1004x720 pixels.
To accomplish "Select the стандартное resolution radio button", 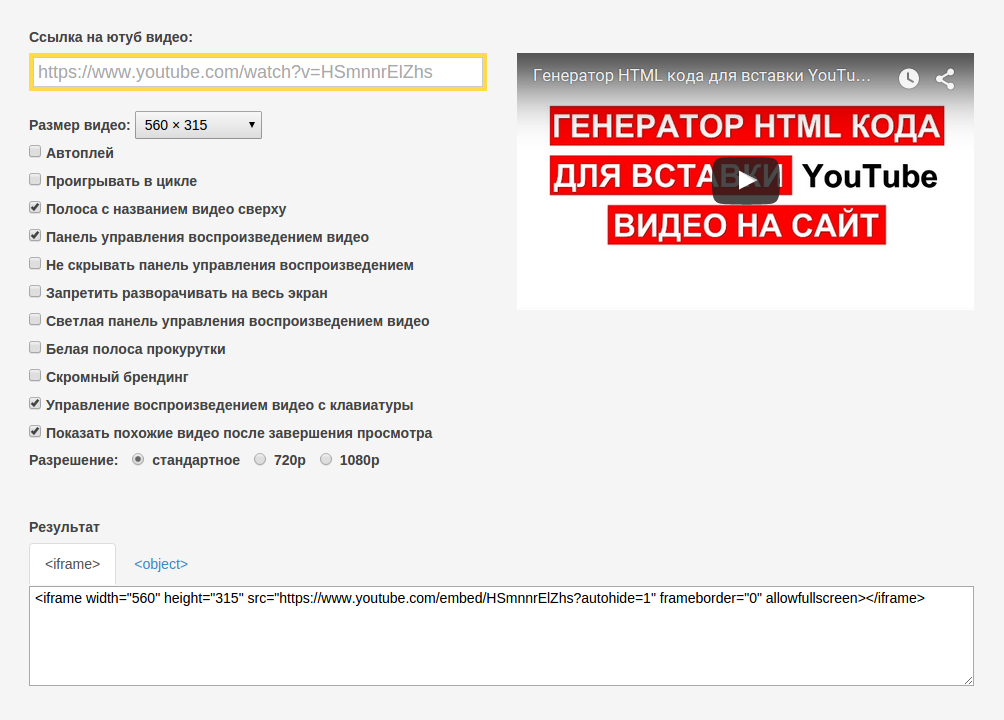I will click(138, 459).
